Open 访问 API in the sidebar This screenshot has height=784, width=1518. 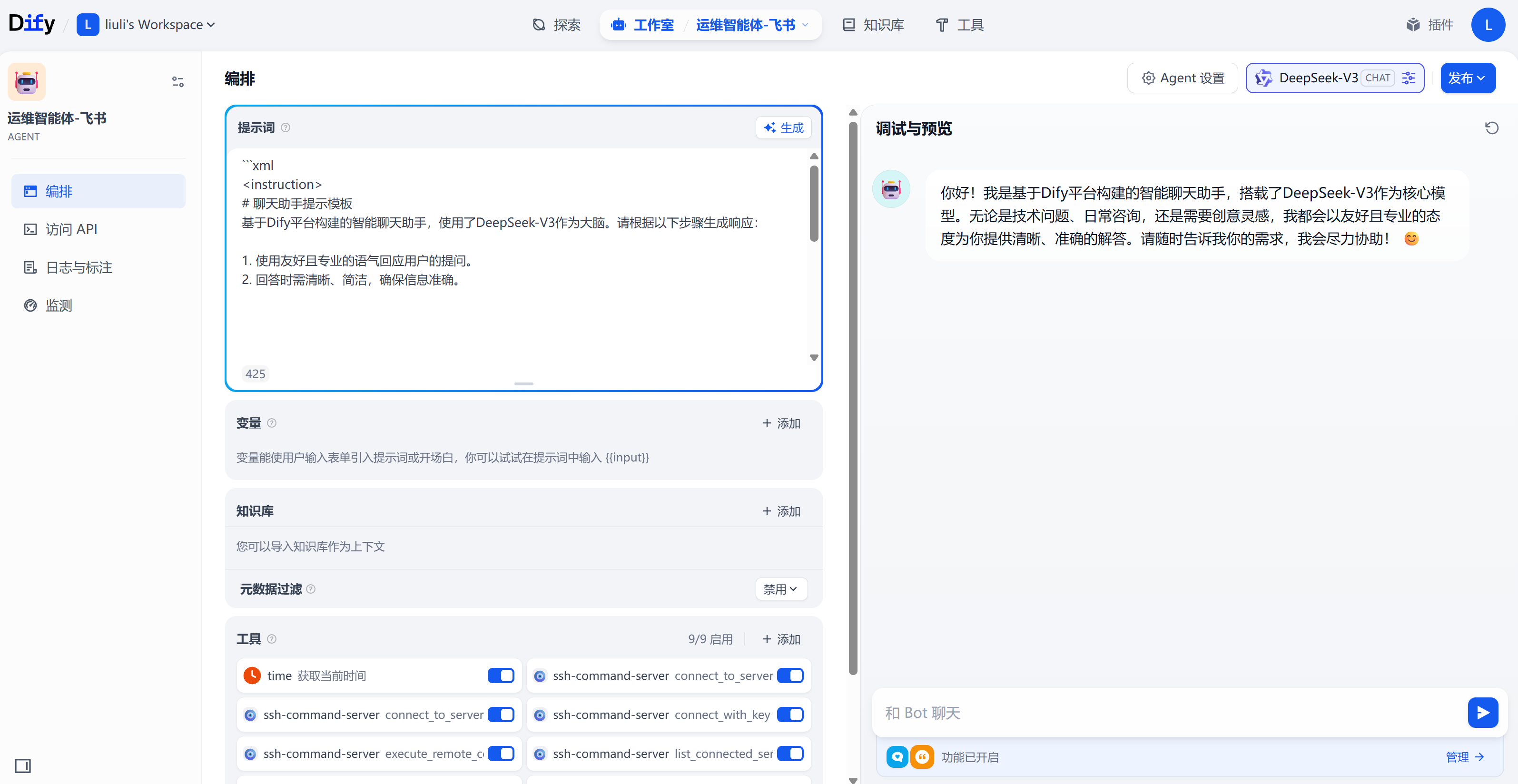pos(99,229)
